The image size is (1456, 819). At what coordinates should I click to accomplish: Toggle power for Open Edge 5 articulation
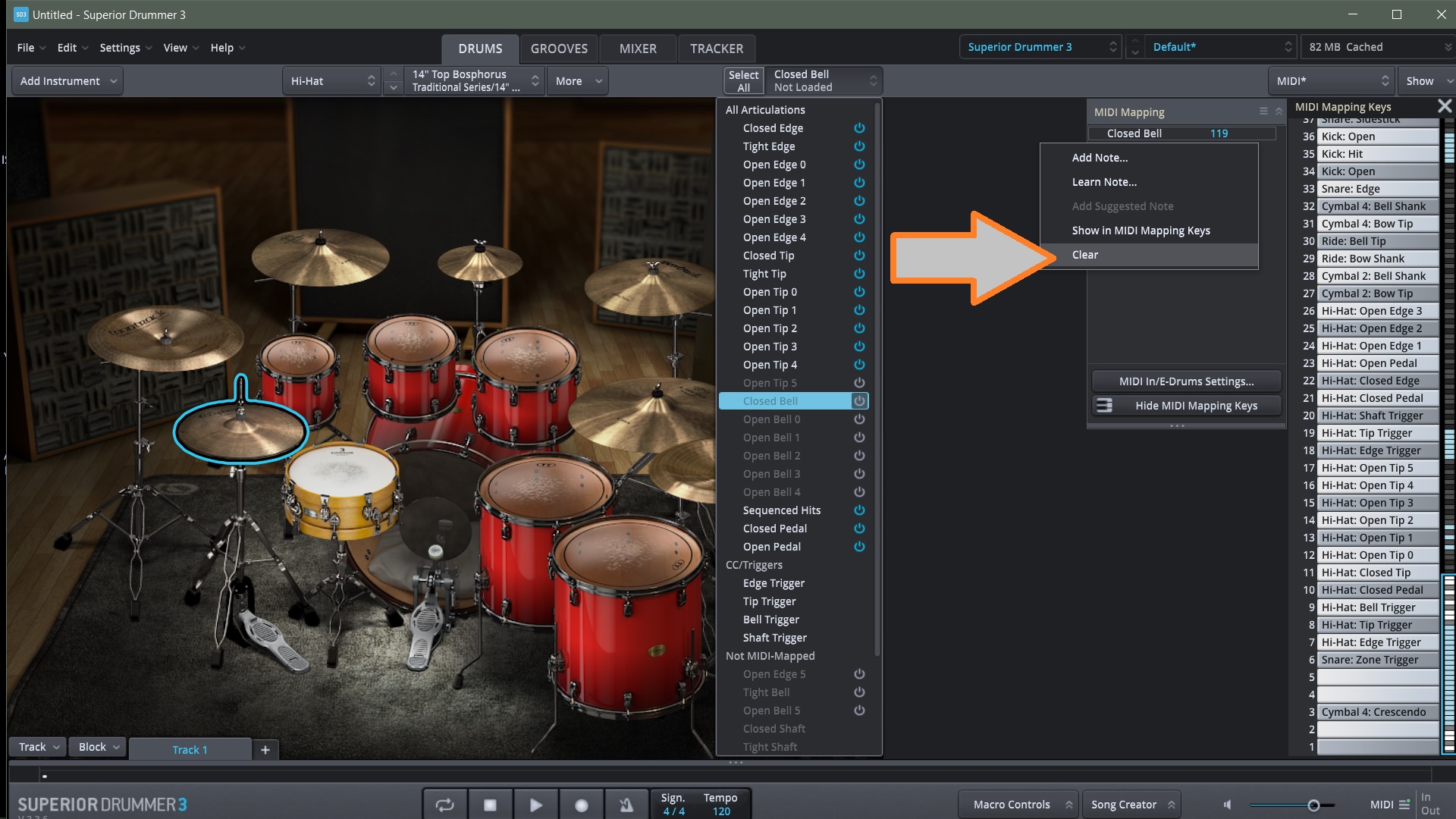tap(859, 674)
